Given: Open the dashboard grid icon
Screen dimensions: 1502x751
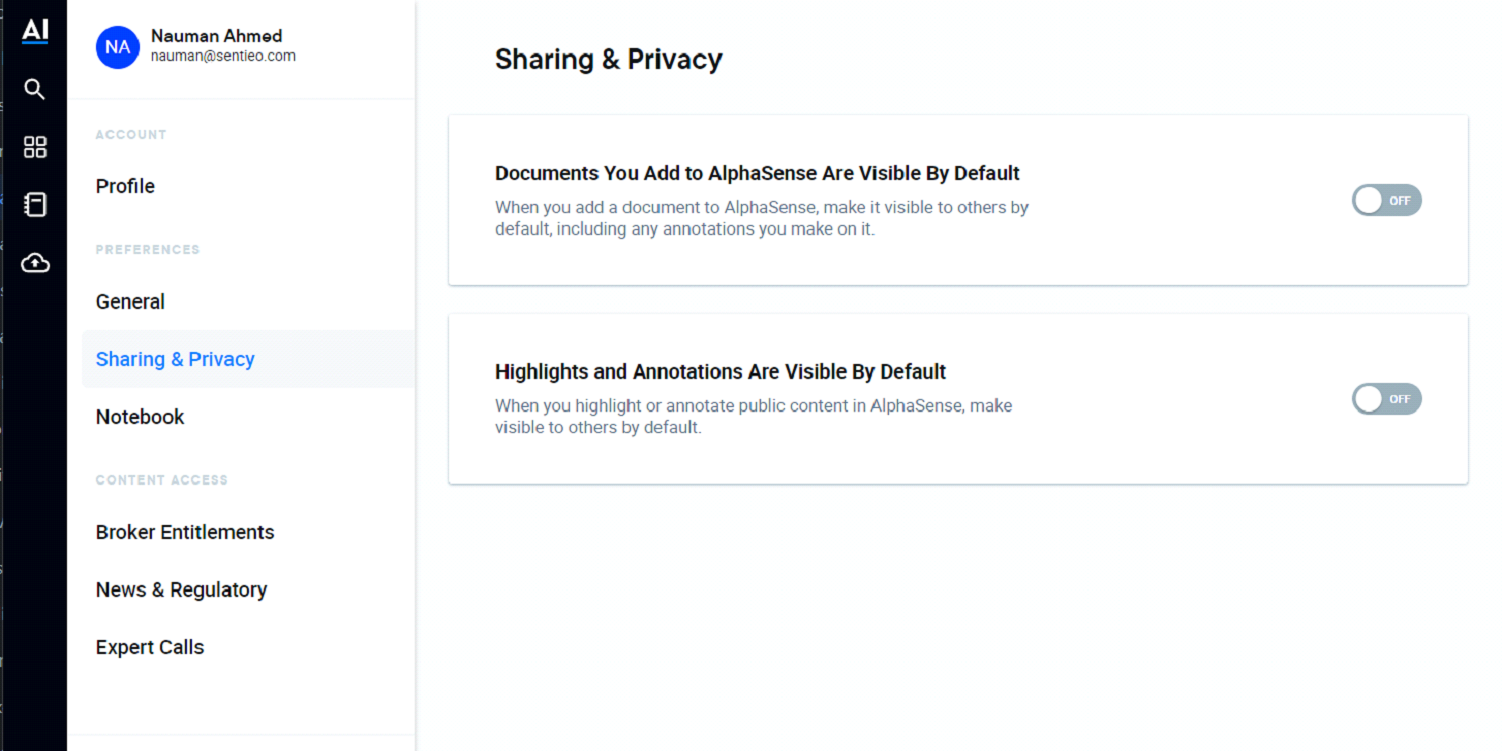Looking at the screenshot, I should click(x=35, y=148).
